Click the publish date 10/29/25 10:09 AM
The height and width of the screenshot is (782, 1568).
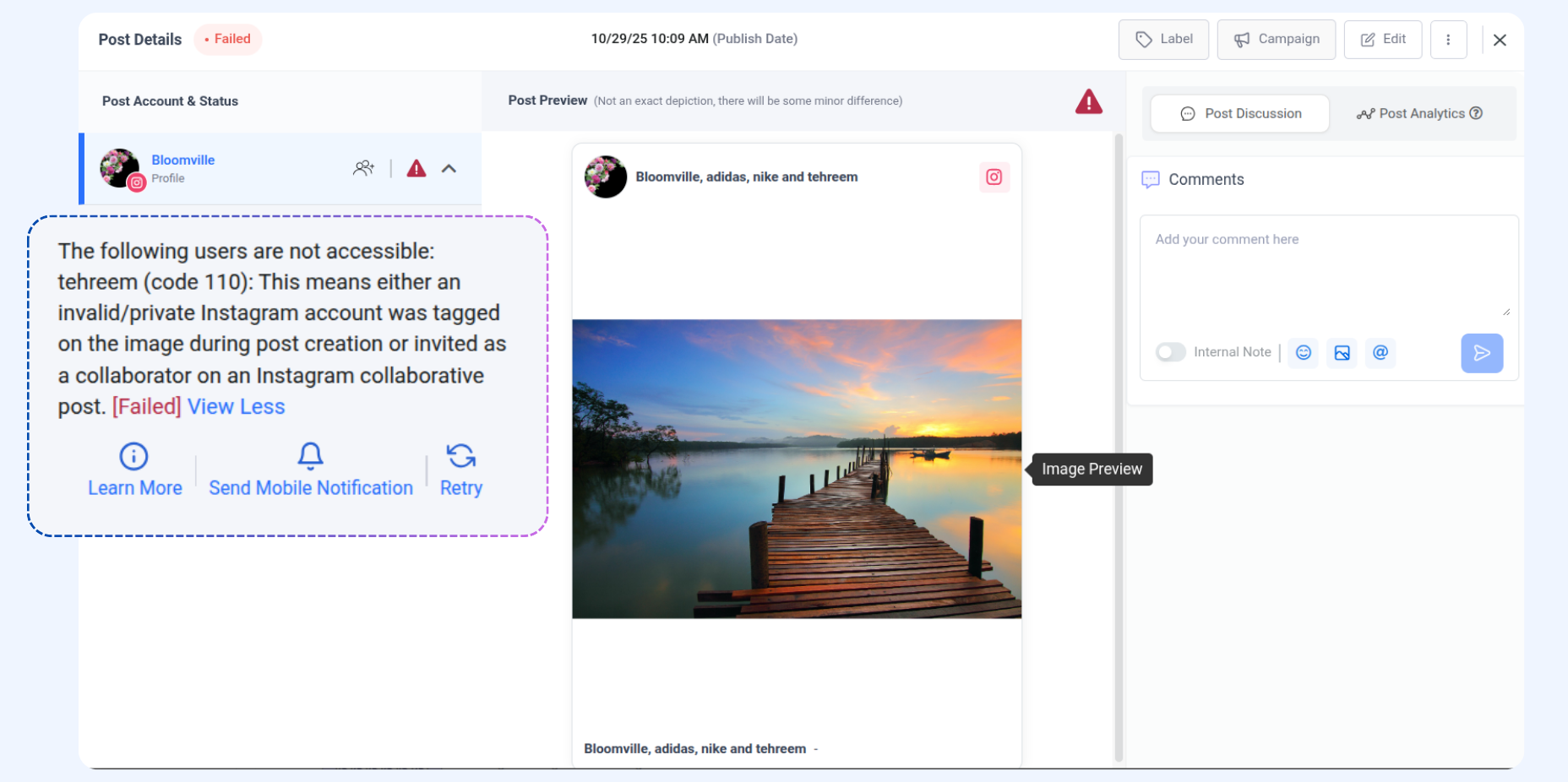650,39
